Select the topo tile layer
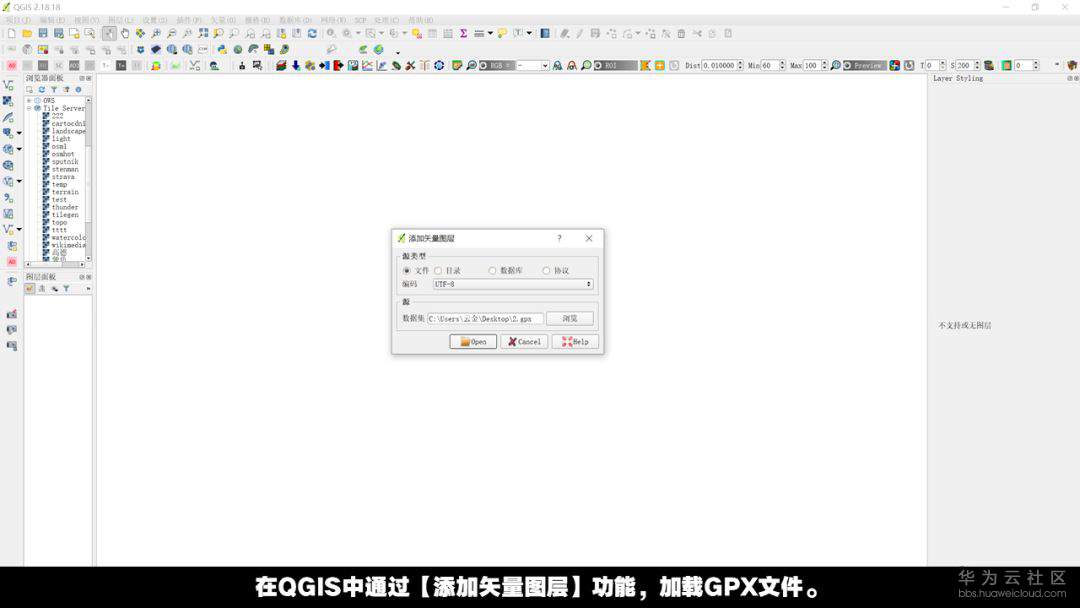 [59, 222]
